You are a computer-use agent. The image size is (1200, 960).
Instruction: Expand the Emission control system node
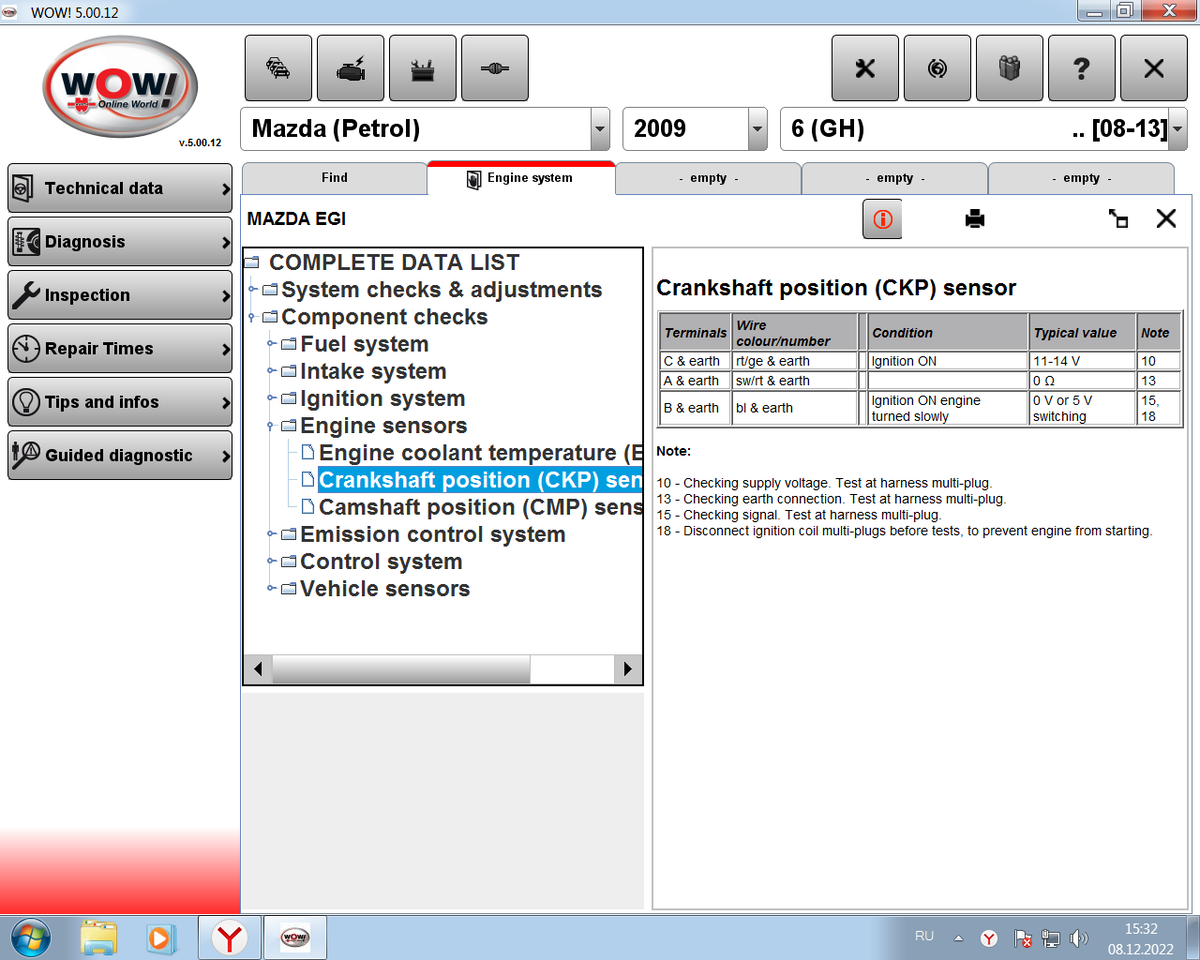(272, 535)
